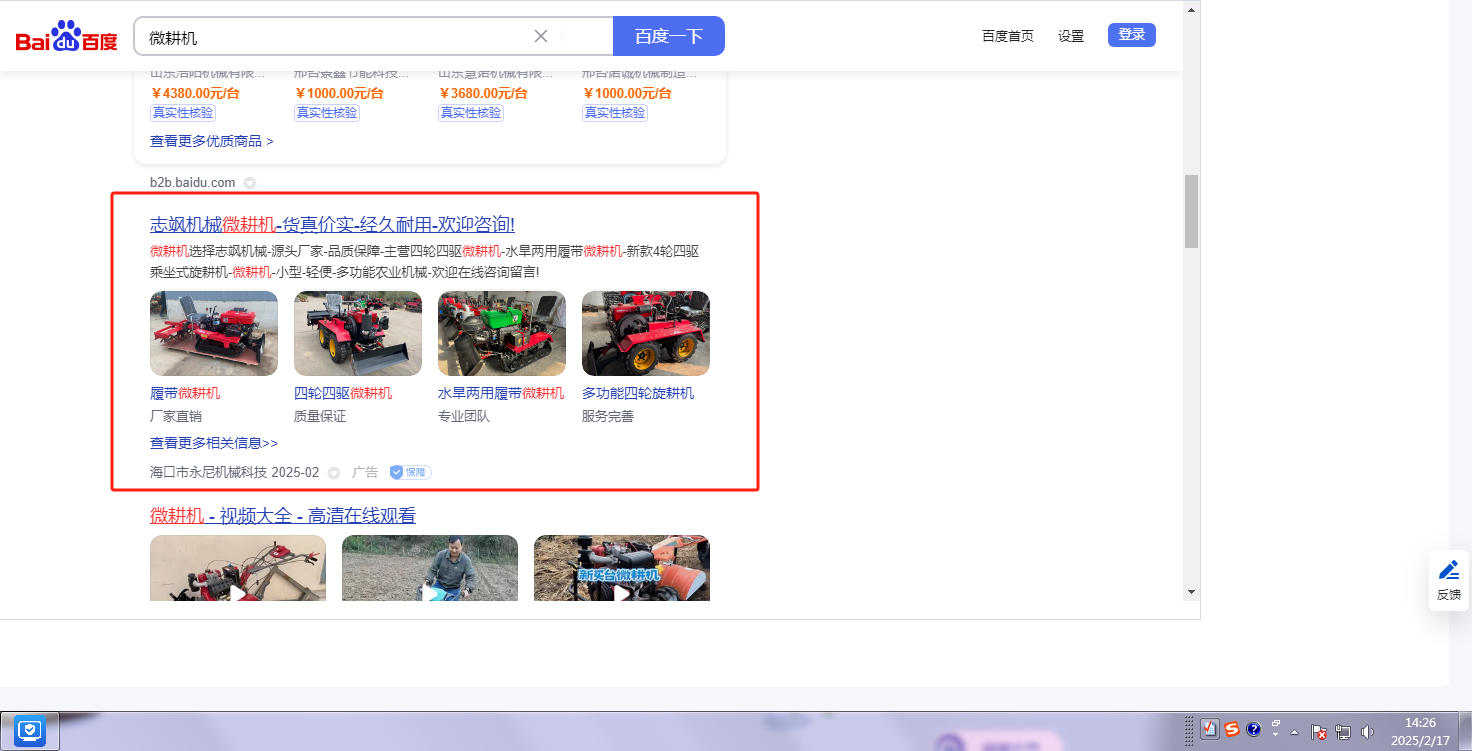Click the 广告 ad label
The image size is (1472, 751).
coord(365,472)
